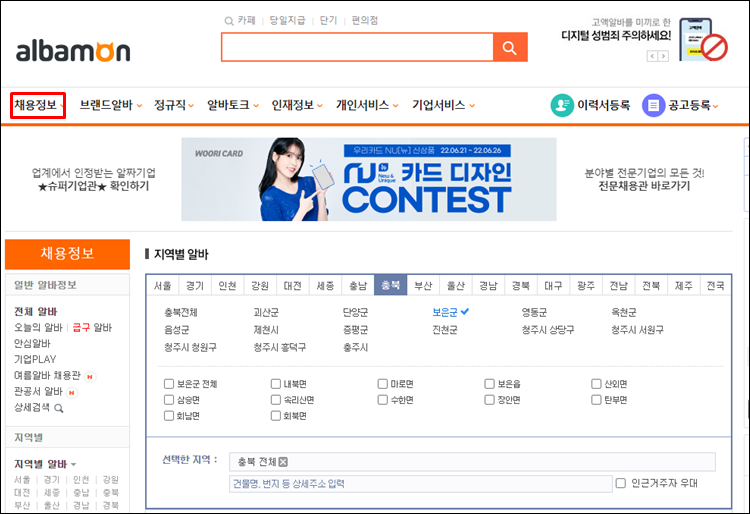This screenshot has height=514, width=750.
Task: Click the 건물명, 번지 address input field
Action: [x=421, y=483]
